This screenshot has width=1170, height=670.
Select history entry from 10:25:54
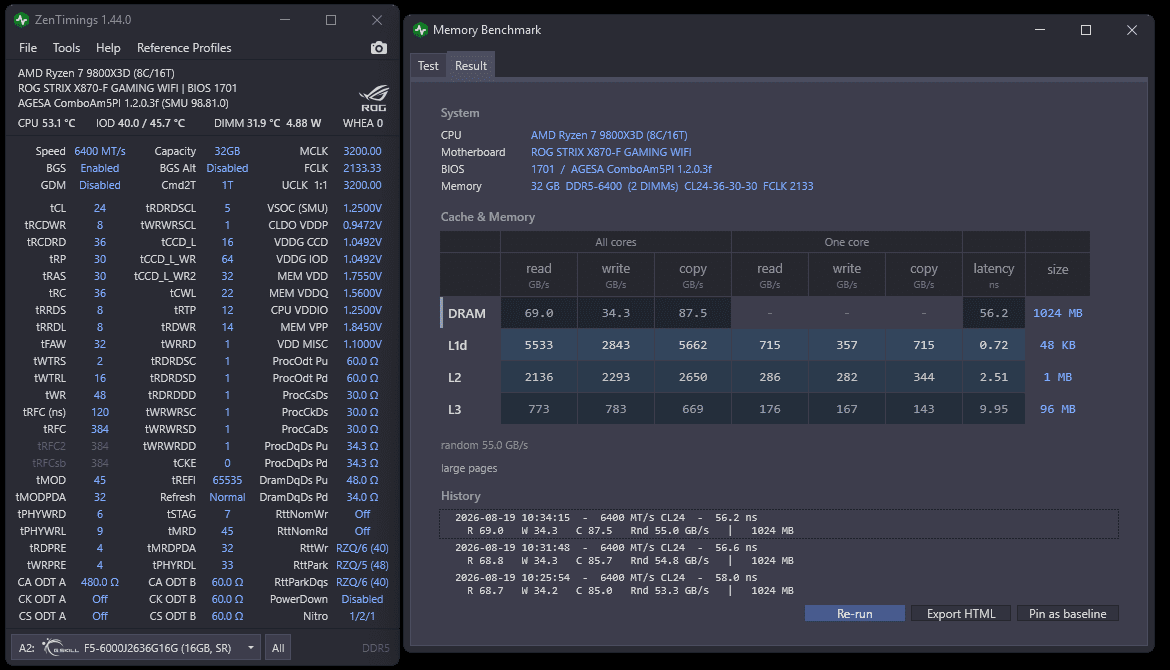(x=779, y=583)
